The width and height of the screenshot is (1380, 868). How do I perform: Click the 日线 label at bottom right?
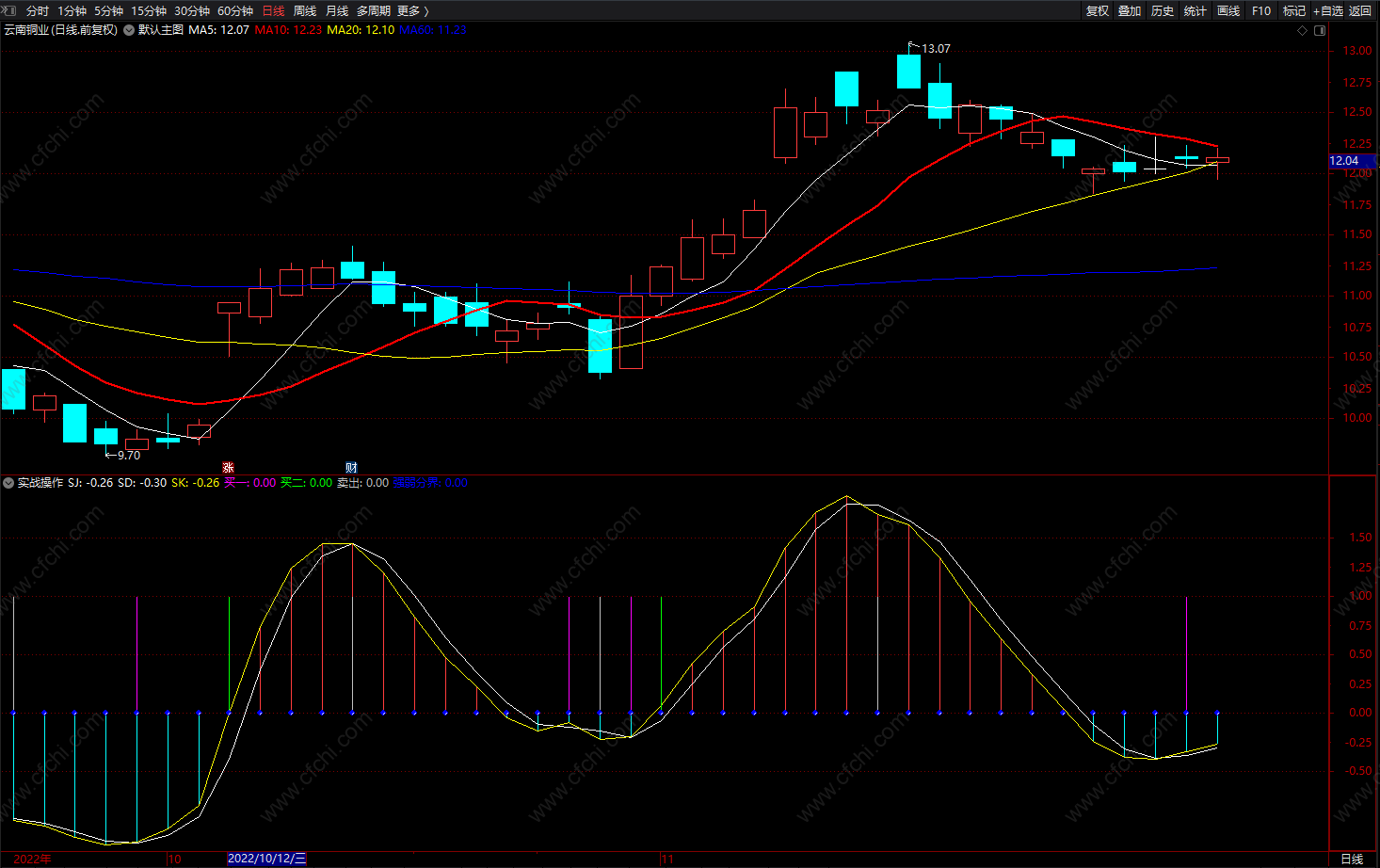coord(1352,859)
